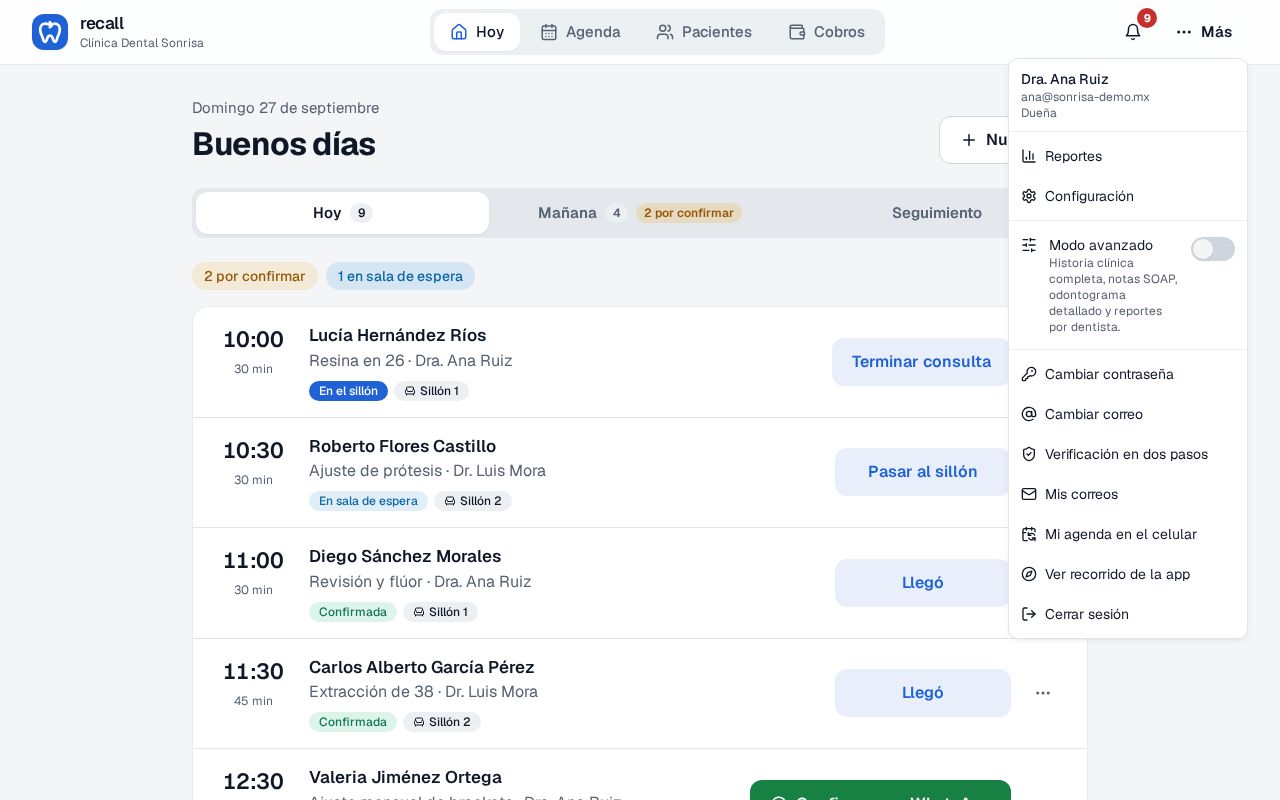Mark Carlos Alberto García Pérez as Llegó

[x=923, y=693]
